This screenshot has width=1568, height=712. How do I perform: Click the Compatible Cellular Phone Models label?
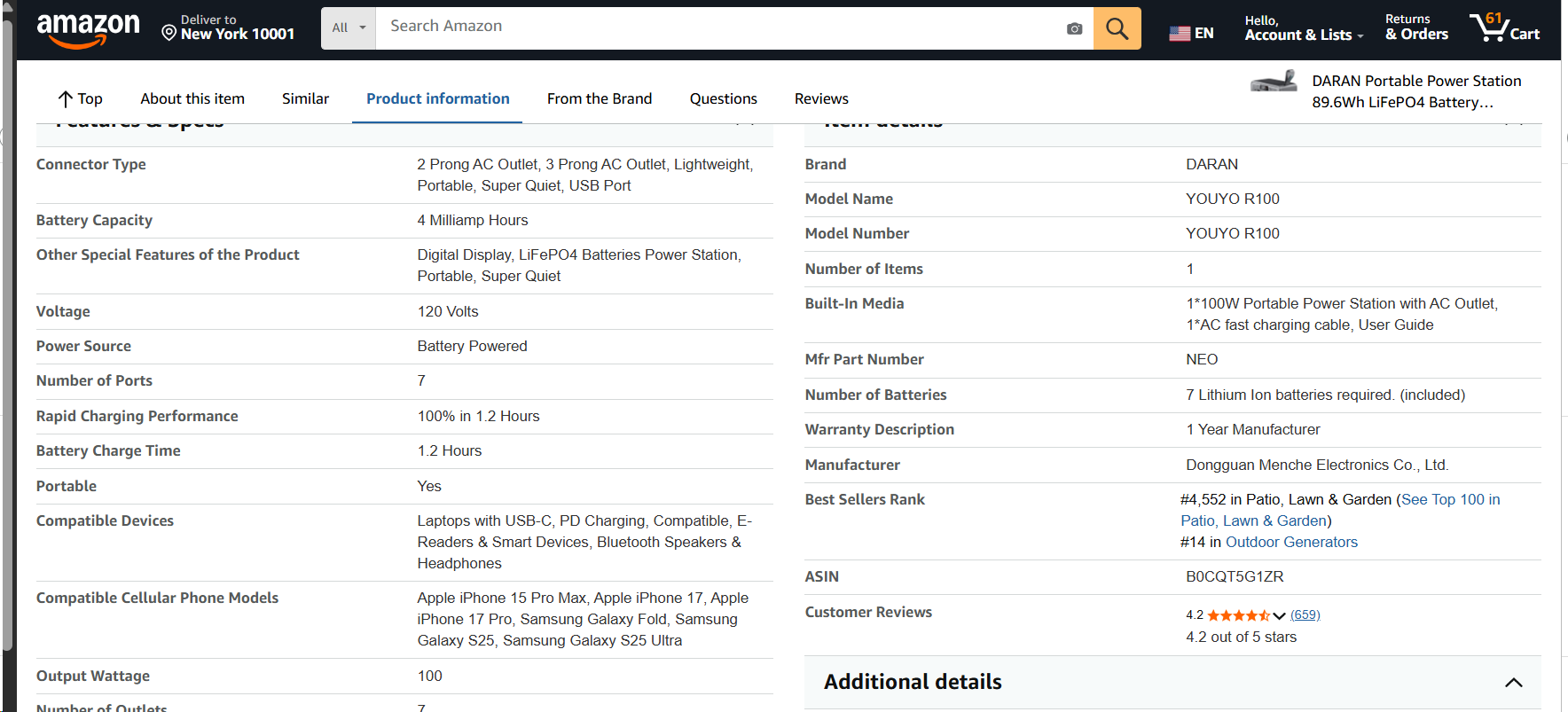[157, 598]
